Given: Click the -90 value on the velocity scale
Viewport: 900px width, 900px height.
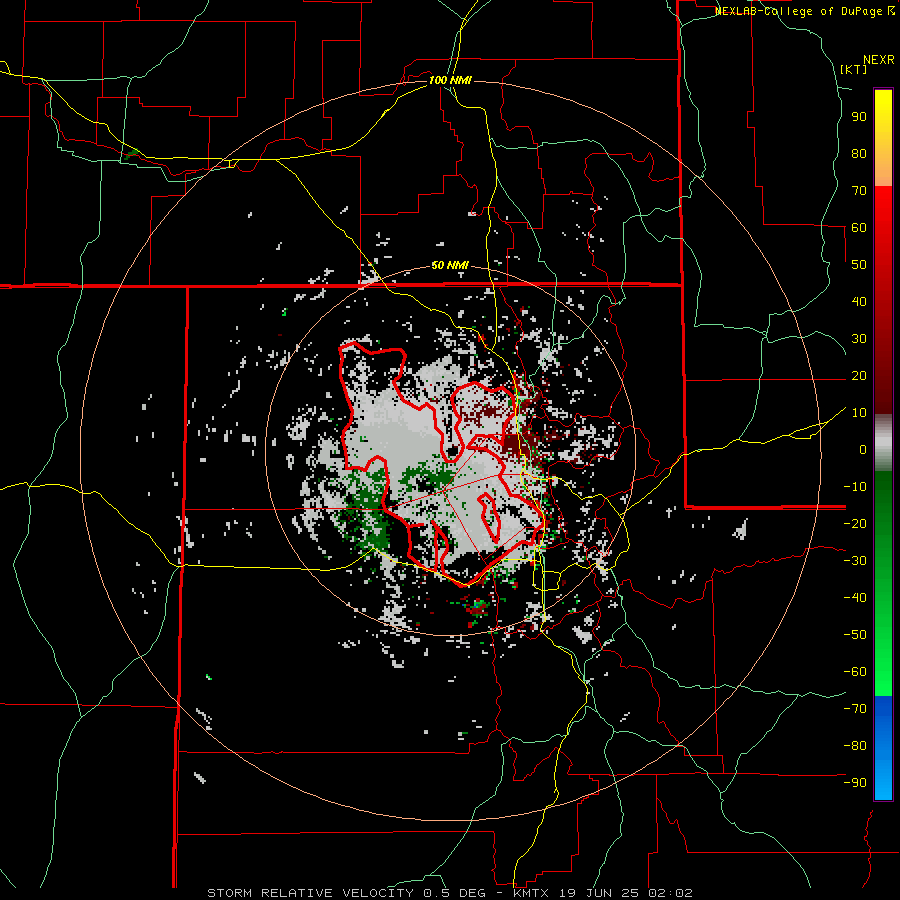Looking at the screenshot, I should coord(855,783).
